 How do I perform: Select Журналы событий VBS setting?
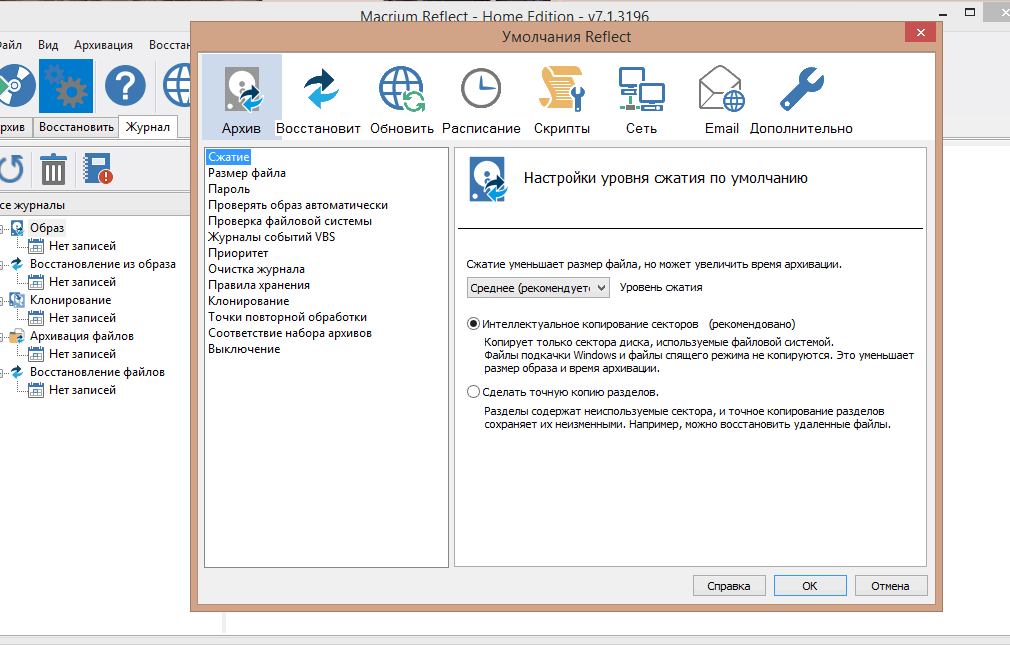[271, 237]
